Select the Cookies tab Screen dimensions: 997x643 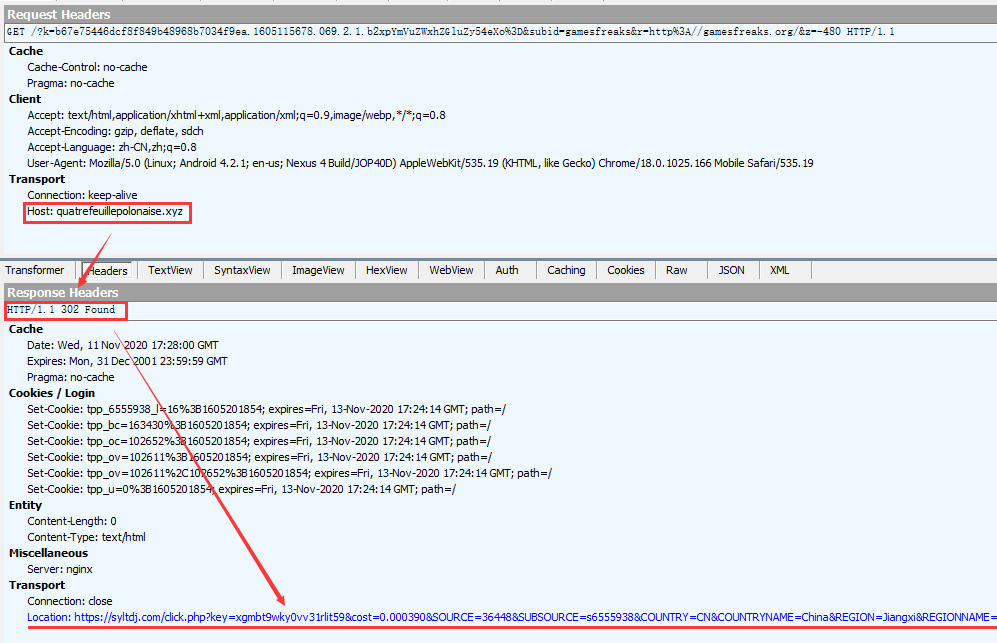[626, 270]
